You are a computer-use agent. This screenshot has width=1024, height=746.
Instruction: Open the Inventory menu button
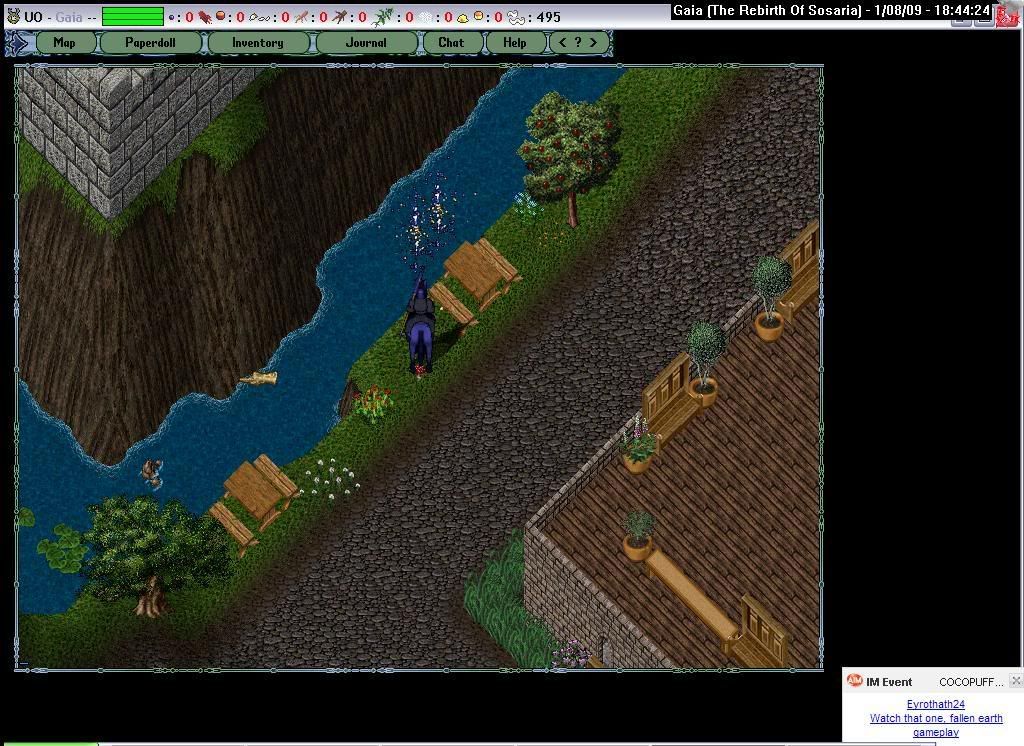click(x=258, y=42)
